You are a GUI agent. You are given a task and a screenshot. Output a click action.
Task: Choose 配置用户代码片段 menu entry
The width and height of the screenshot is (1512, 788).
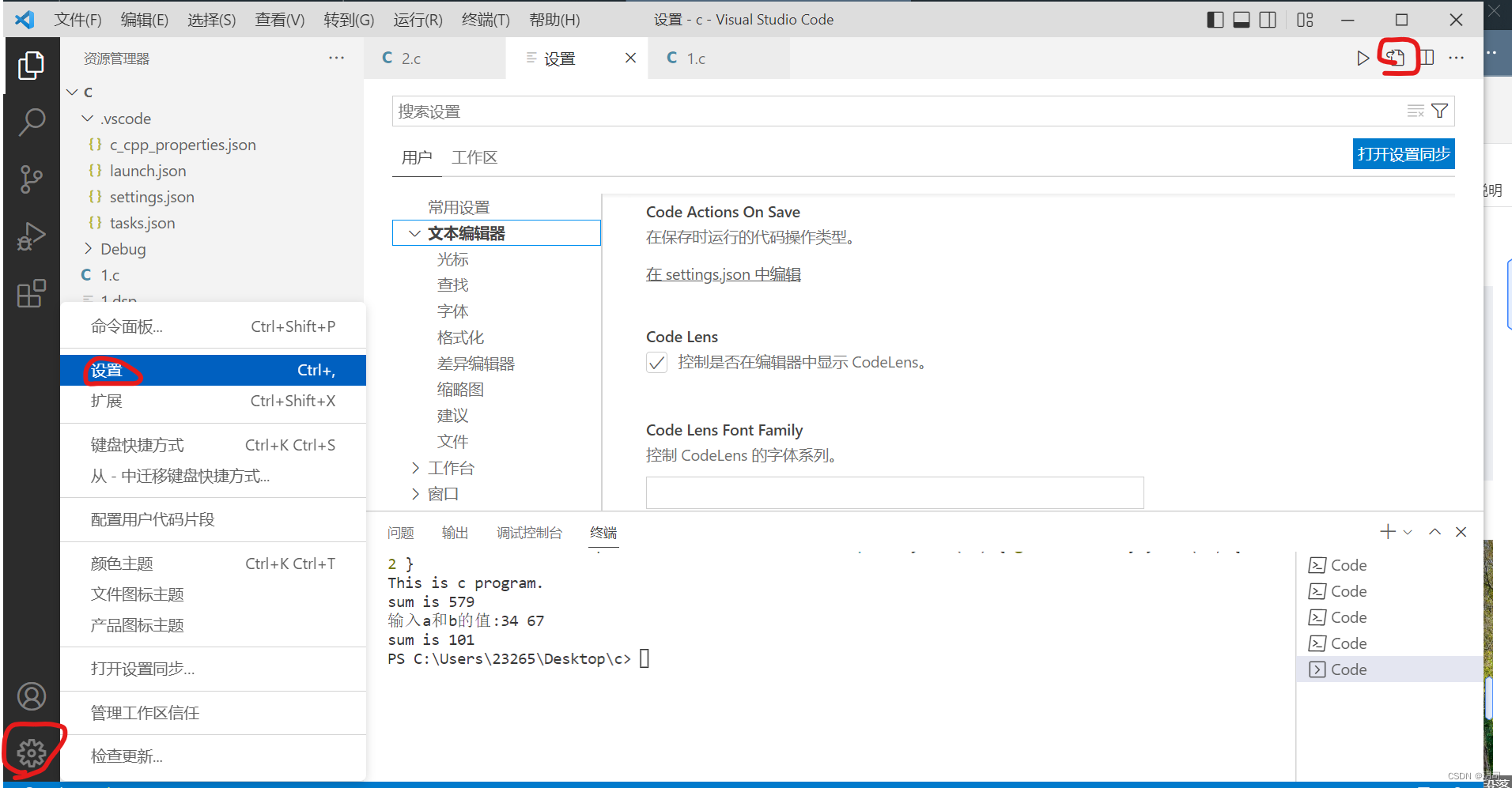tap(213, 519)
